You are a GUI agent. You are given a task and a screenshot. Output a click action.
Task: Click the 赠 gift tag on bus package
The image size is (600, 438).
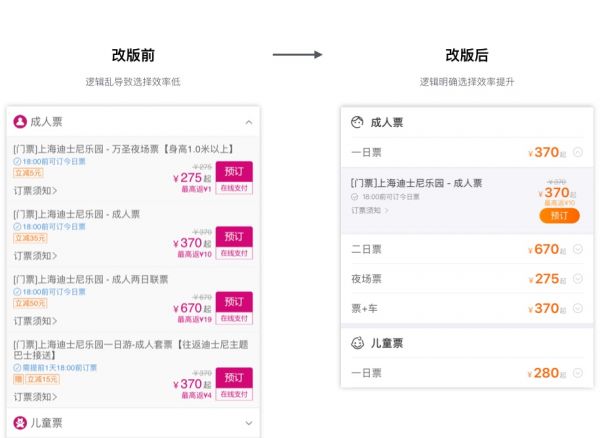click(x=18, y=379)
